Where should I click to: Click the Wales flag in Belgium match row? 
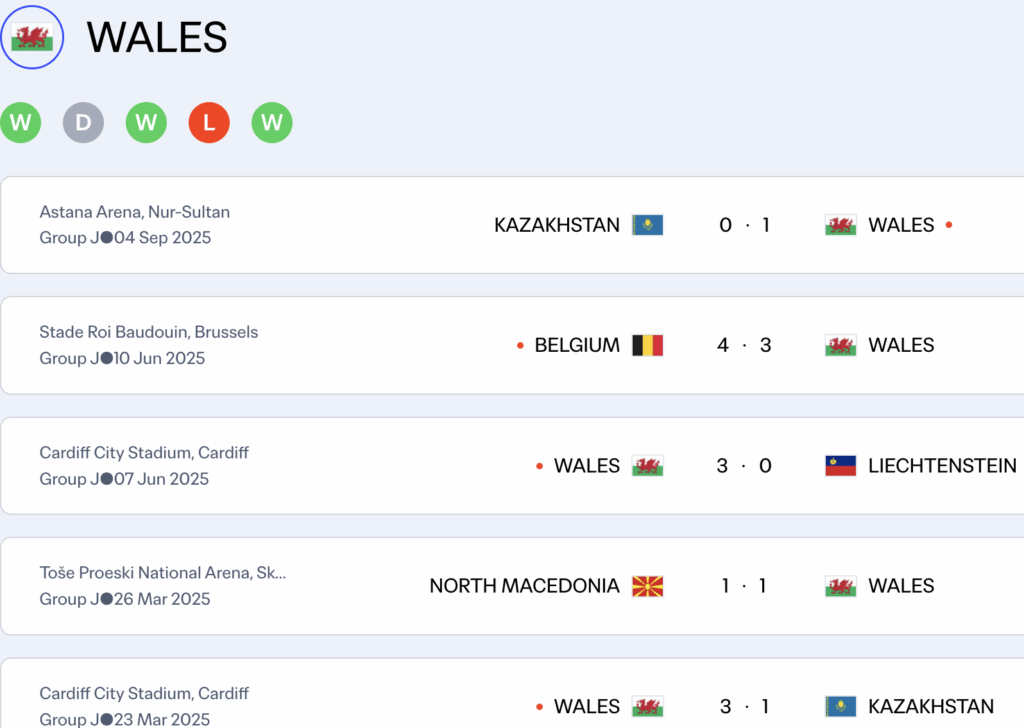point(840,345)
